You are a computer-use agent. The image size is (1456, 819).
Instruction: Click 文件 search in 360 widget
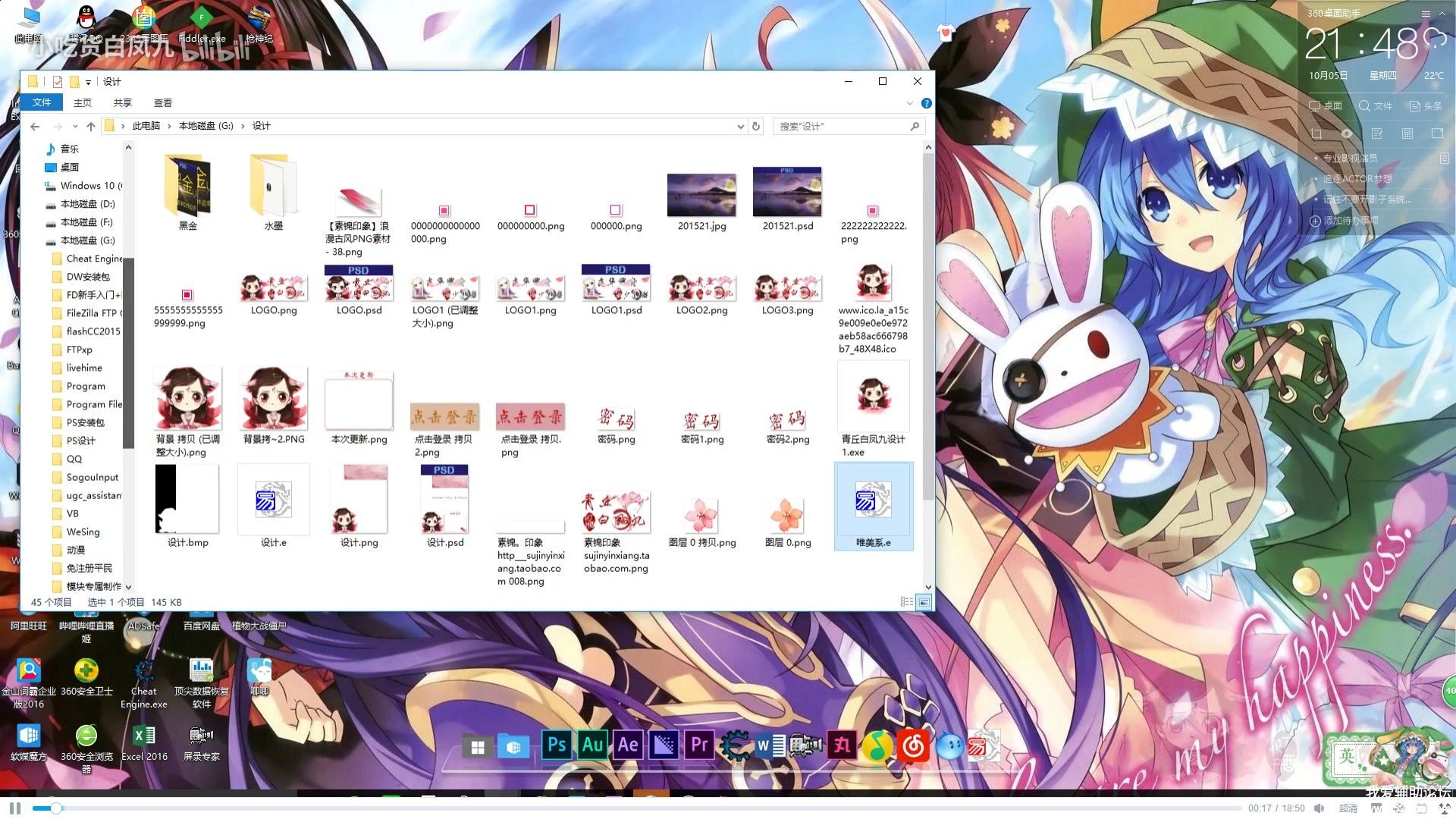1375,105
